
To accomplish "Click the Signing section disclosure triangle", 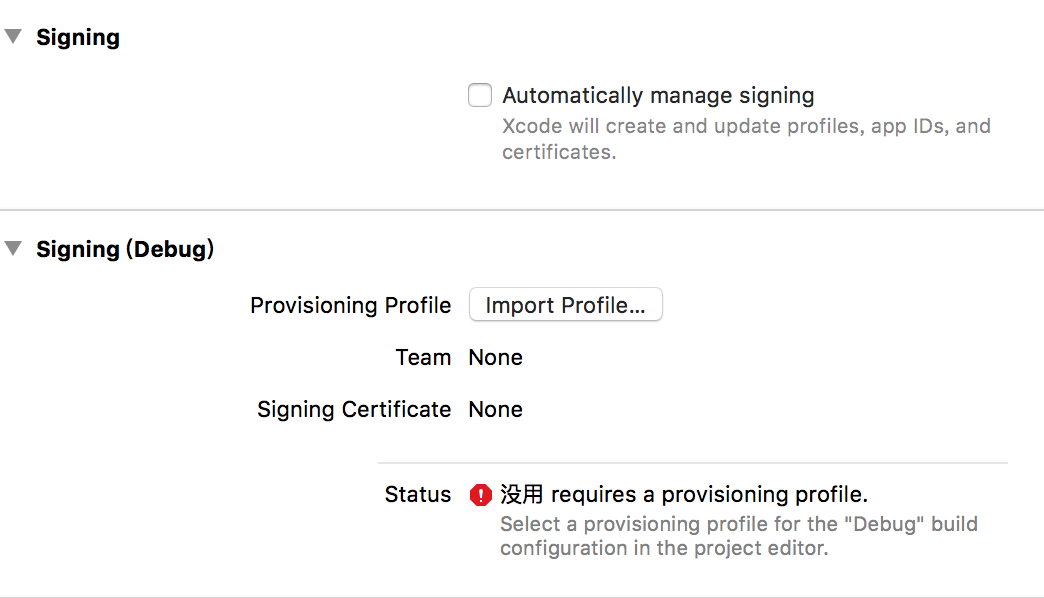I will pyautogui.click(x=13, y=36).
